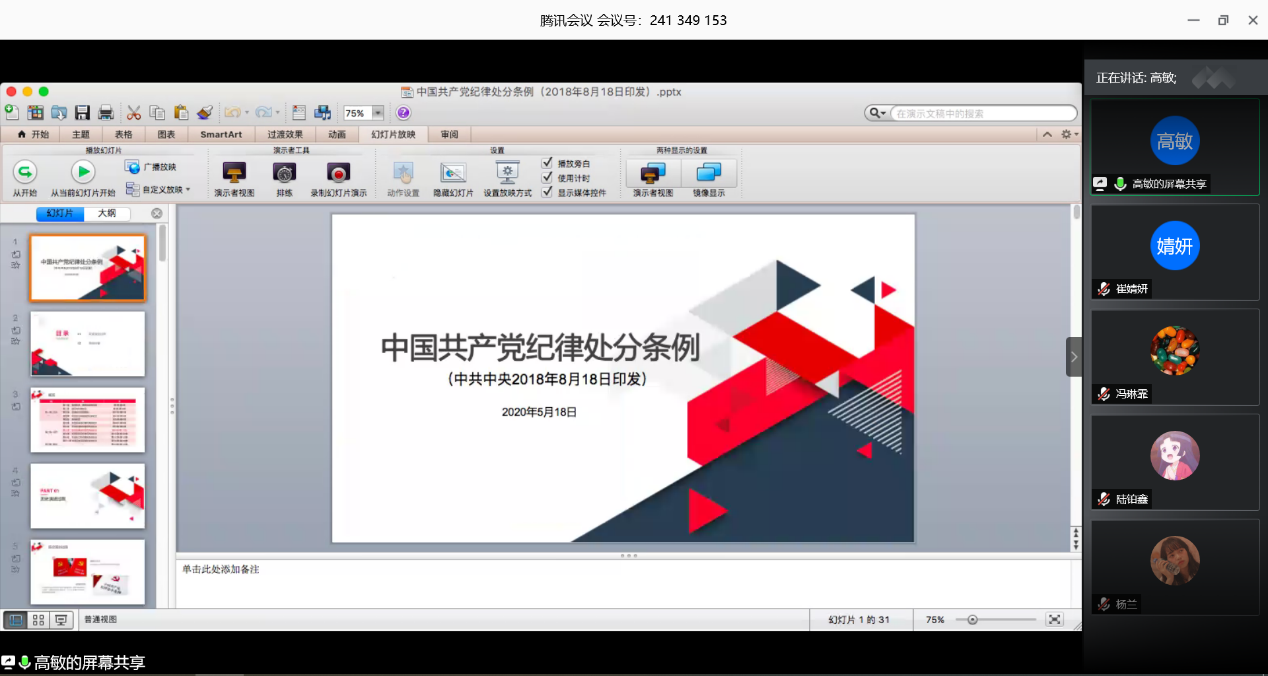This screenshot has width=1268, height=676.
Task: Select slide 3 thumbnail in the panel
Action: point(87,419)
